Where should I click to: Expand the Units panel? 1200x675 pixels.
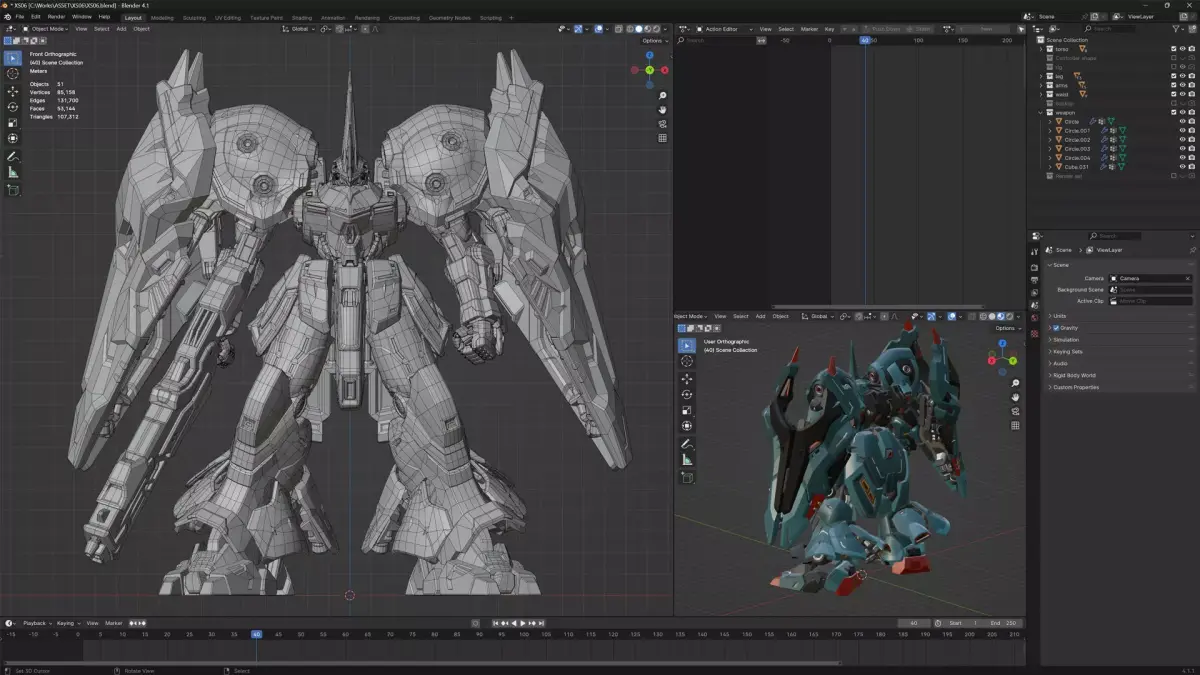[1059, 316]
